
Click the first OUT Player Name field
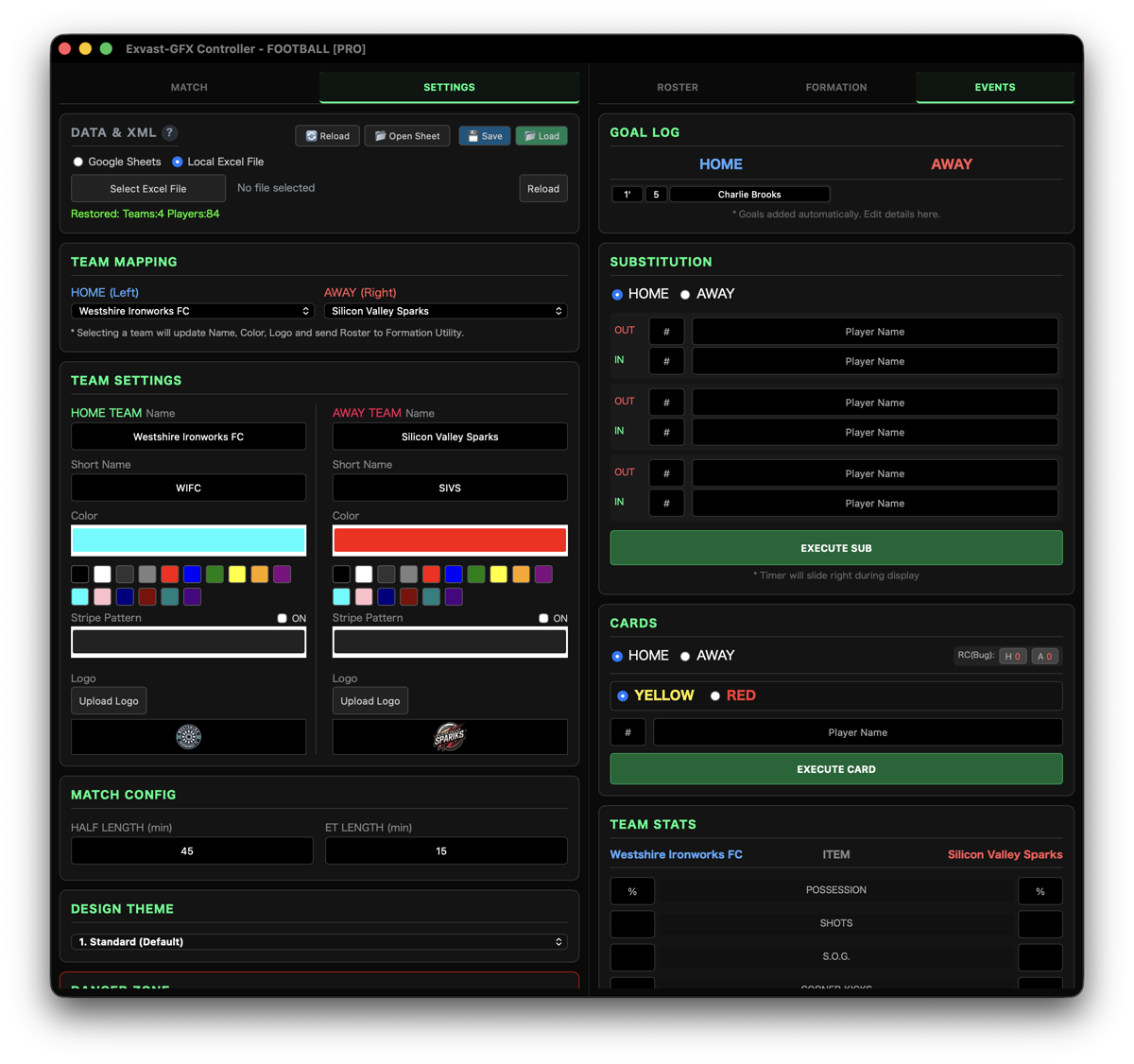[x=875, y=332]
